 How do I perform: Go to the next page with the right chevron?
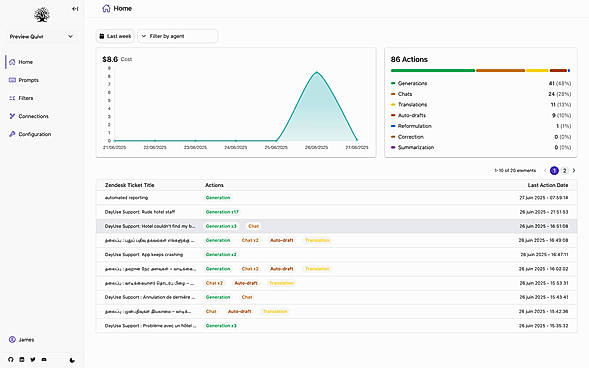[x=574, y=170]
